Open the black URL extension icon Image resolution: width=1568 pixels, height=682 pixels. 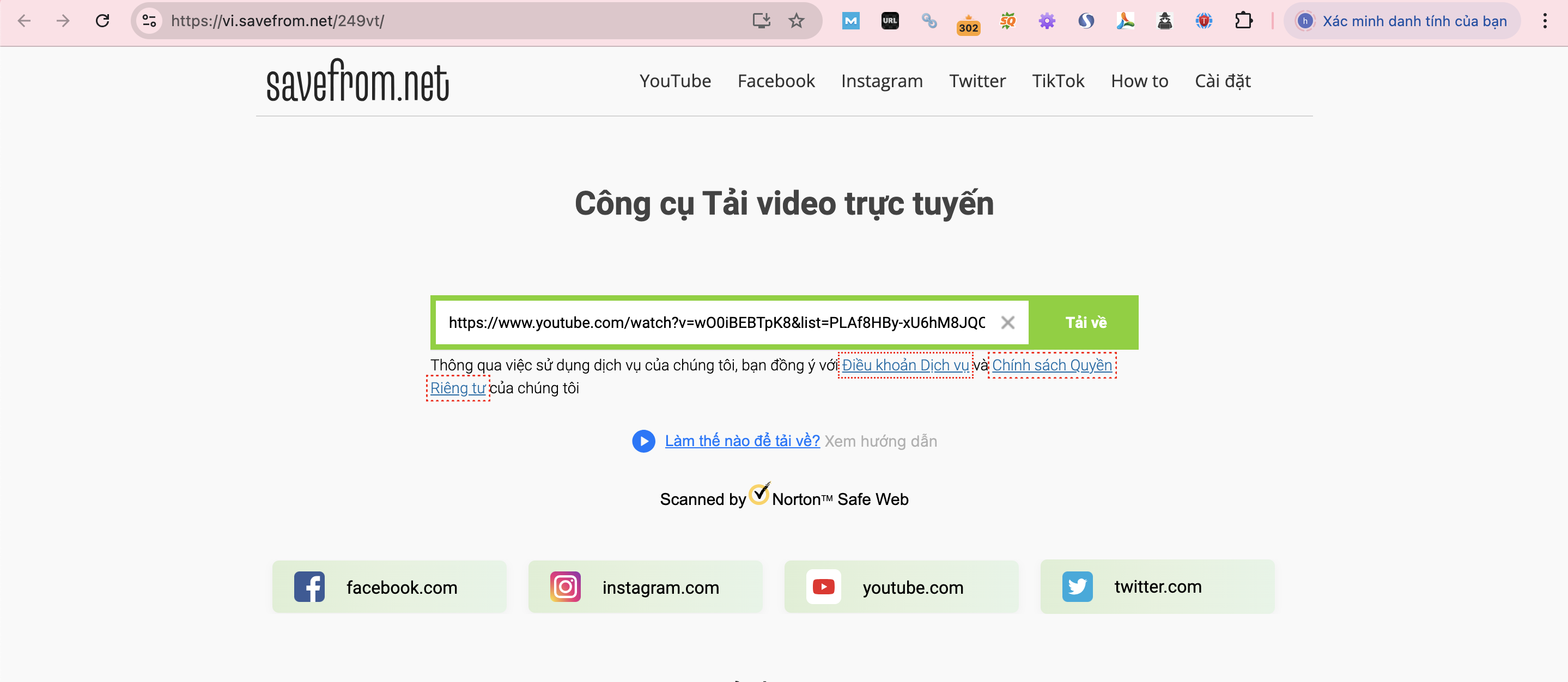(890, 21)
